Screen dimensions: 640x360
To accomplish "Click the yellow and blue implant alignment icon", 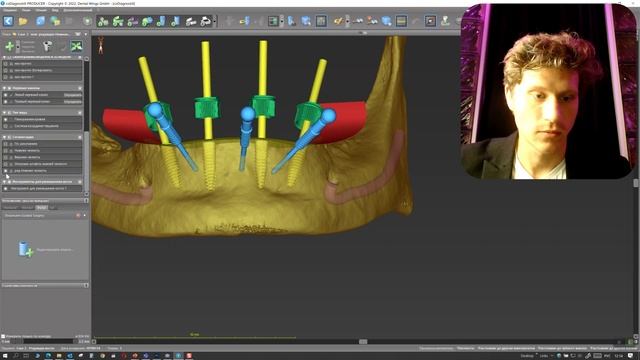I will point(244,21).
